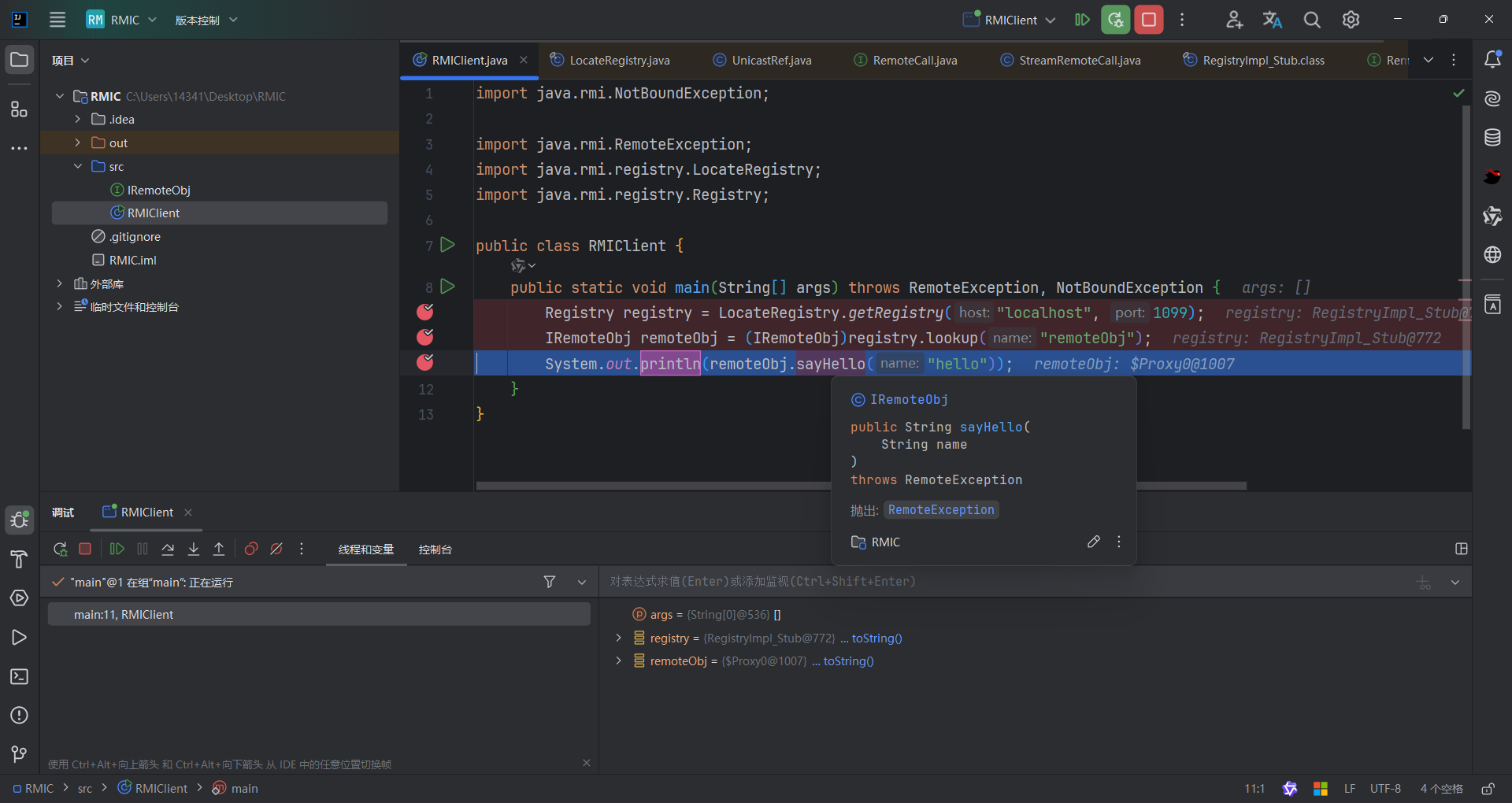Run RMIClient class from gutter line 7
Image resolution: width=1512 pixels, height=803 pixels.
[447, 245]
